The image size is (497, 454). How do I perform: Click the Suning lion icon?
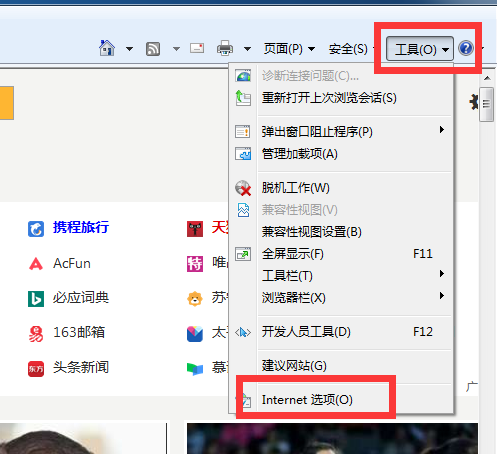coord(195,299)
